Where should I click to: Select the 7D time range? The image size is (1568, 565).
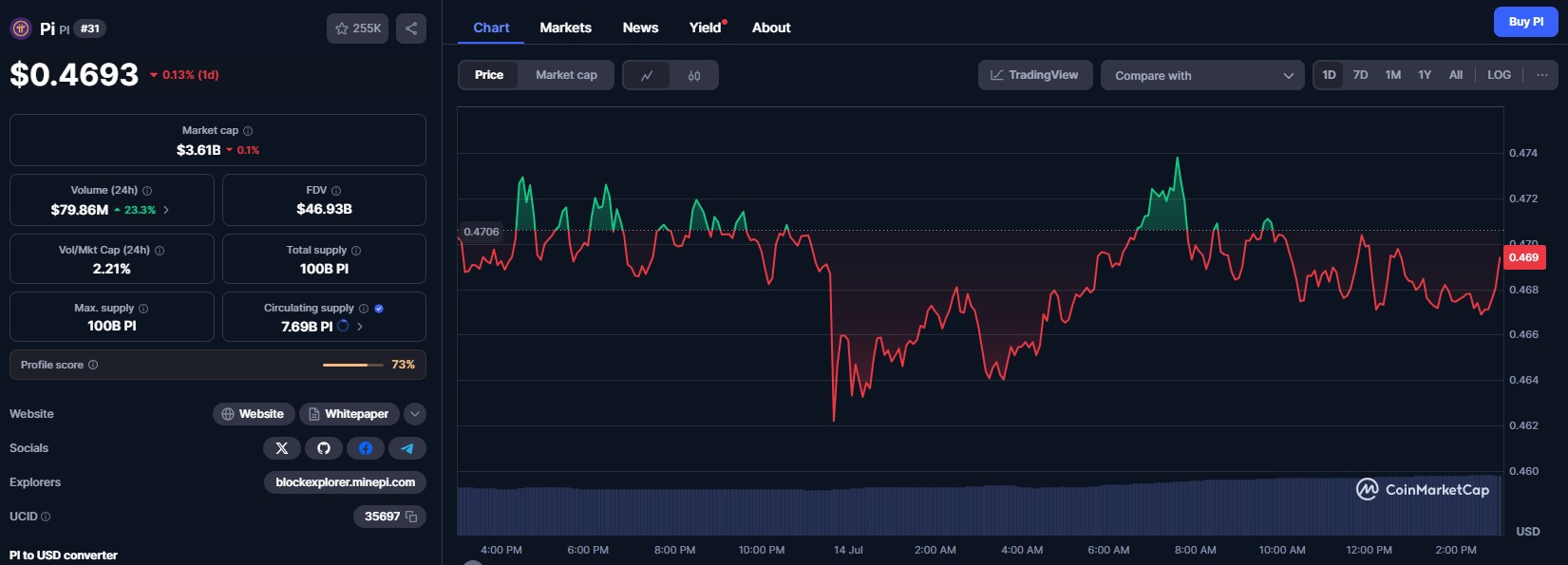[x=1360, y=75]
